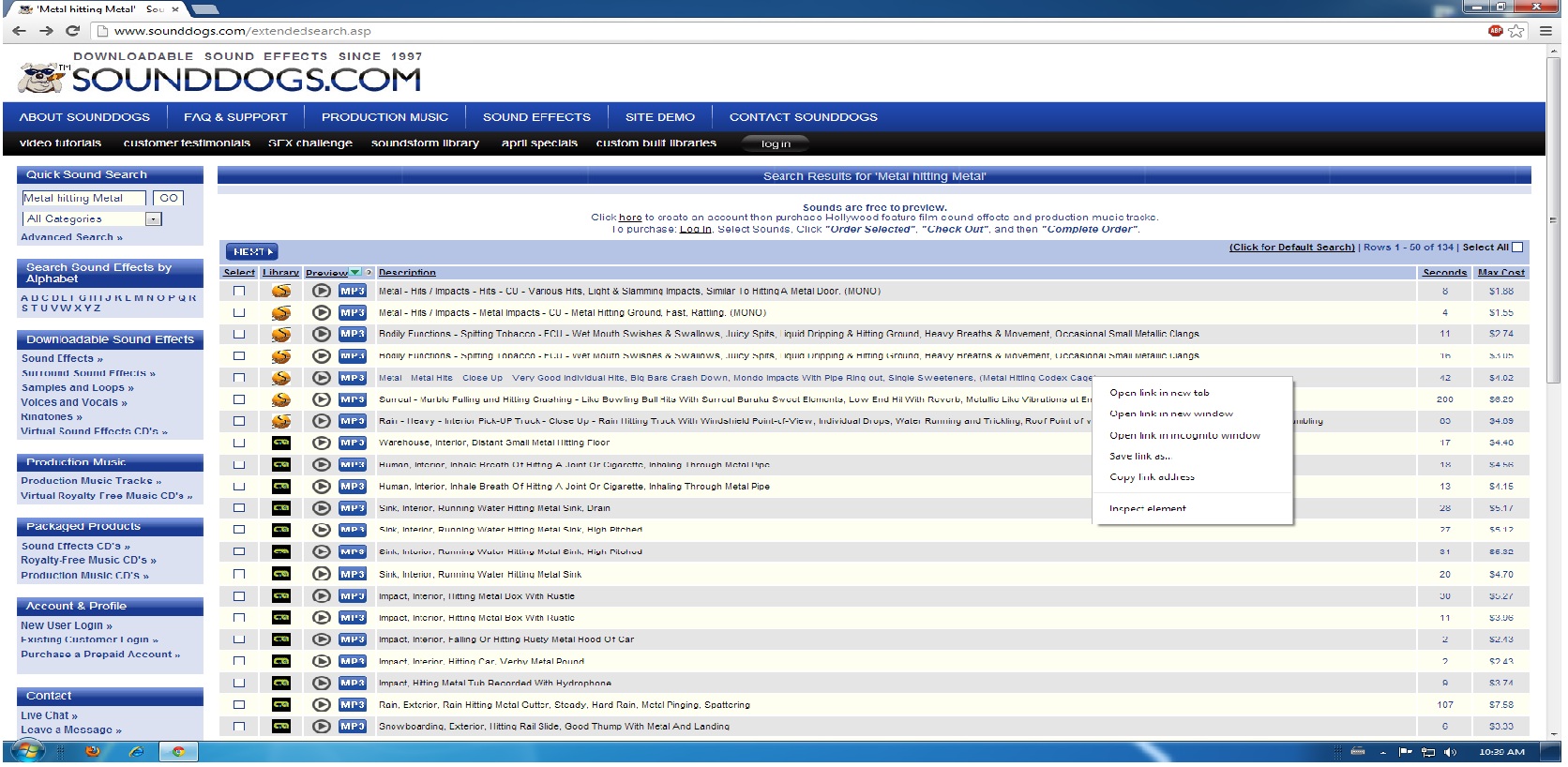1568x767 pixels.
Task: Click for Default Search link
Action: click(x=1291, y=248)
